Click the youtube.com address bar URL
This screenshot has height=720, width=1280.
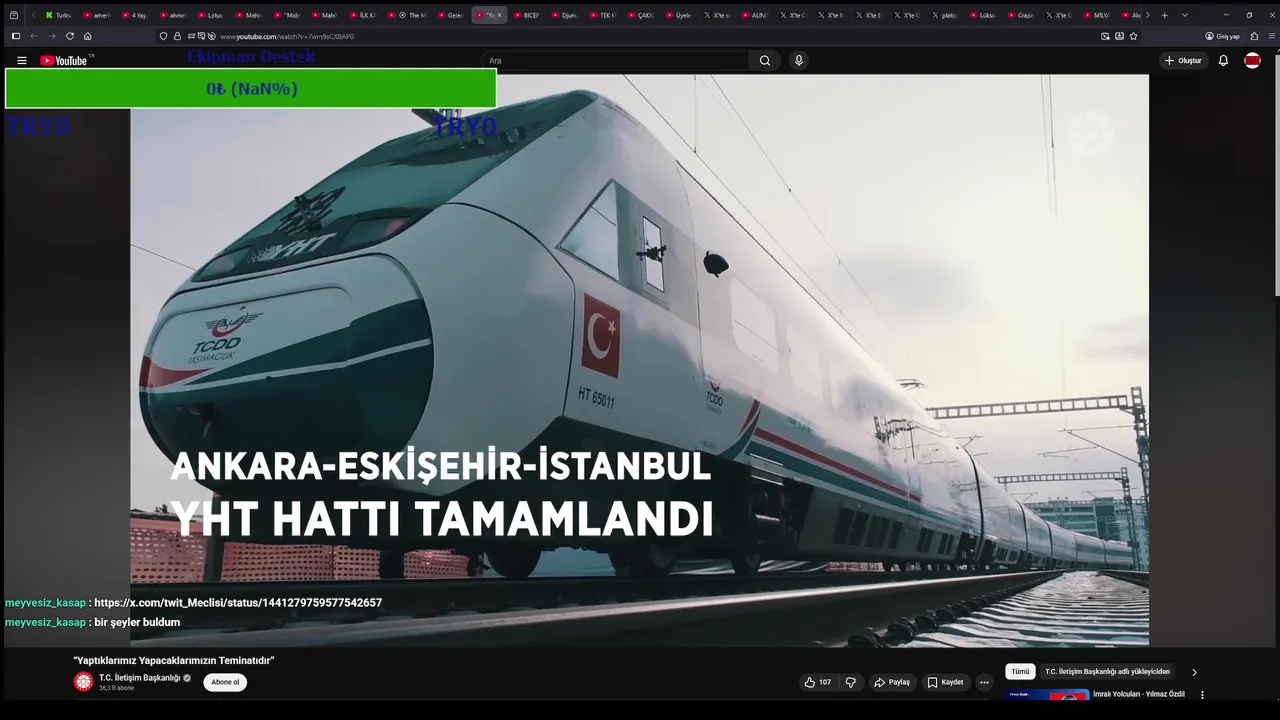coord(287,36)
